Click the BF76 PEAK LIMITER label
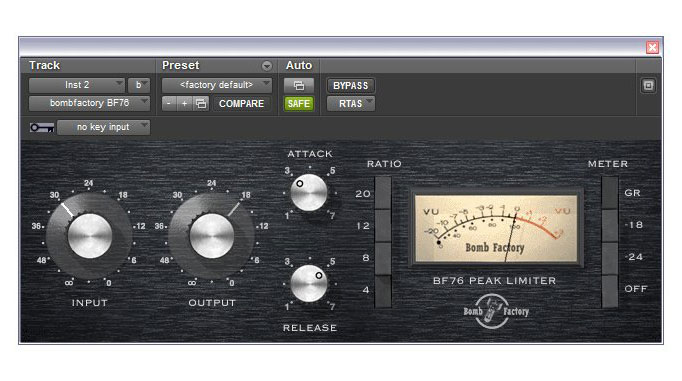Image resolution: width=682 pixels, height=381 pixels. tap(495, 281)
